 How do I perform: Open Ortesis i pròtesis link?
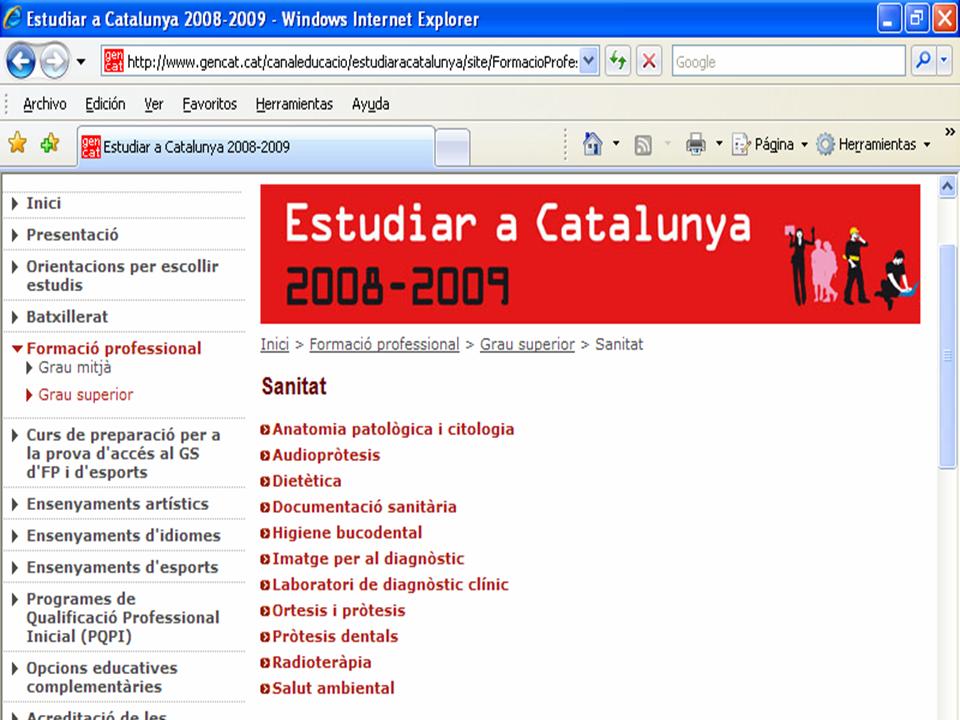338,610
